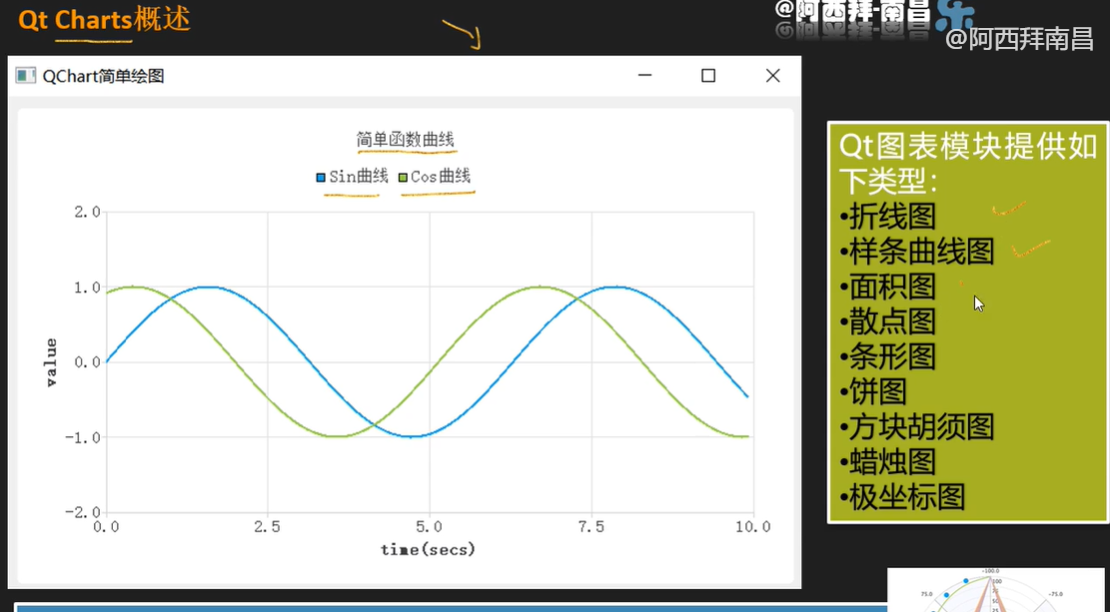
Task: Click the QChart application icon in the title bar
Action: pyautogui.click(x=25, y=75)
